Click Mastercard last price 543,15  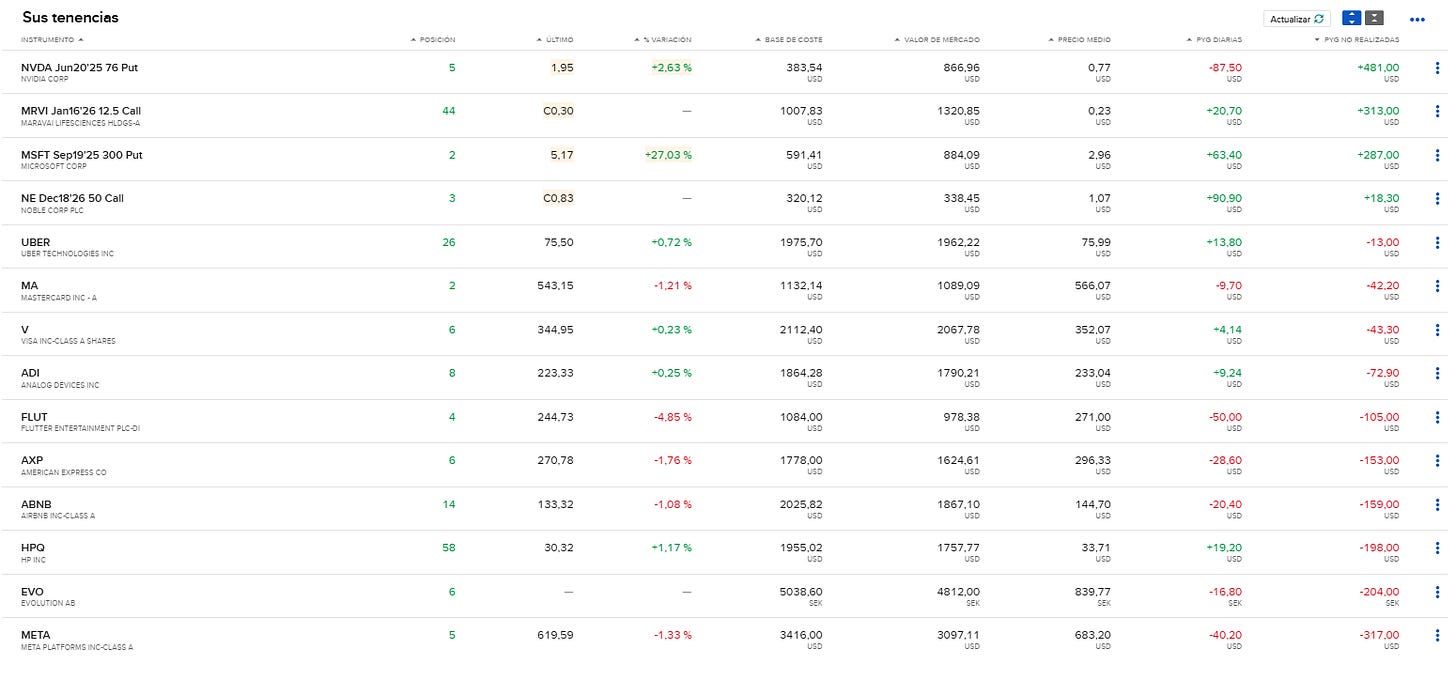coord(555,286)
